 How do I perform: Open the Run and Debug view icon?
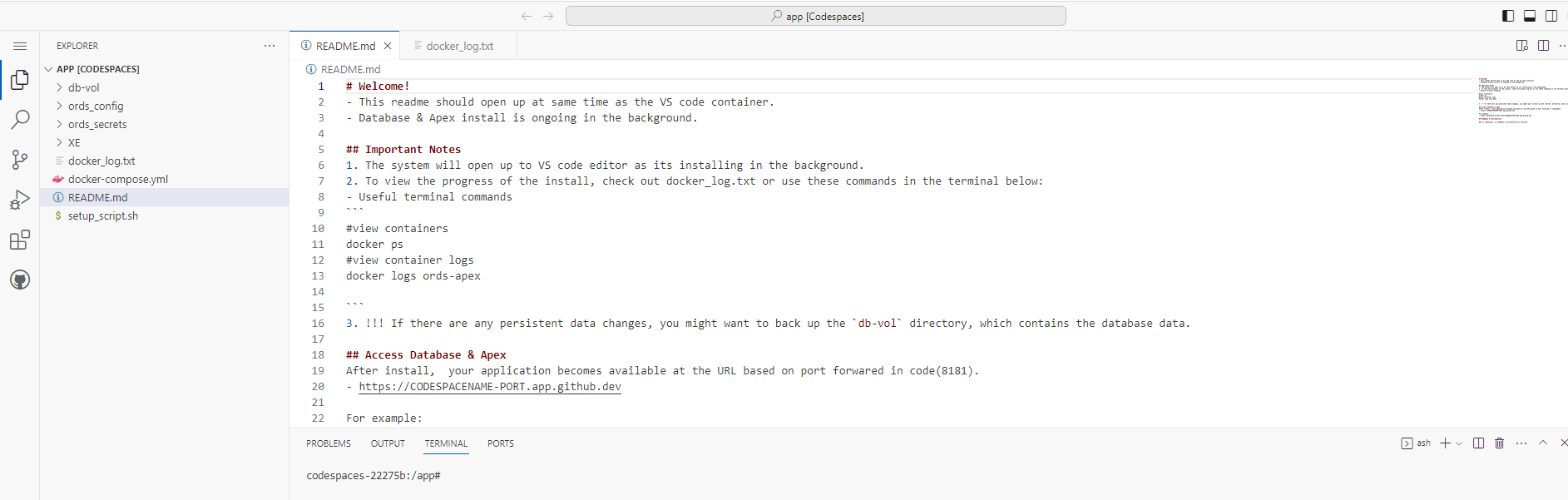[x=20, y=200]
